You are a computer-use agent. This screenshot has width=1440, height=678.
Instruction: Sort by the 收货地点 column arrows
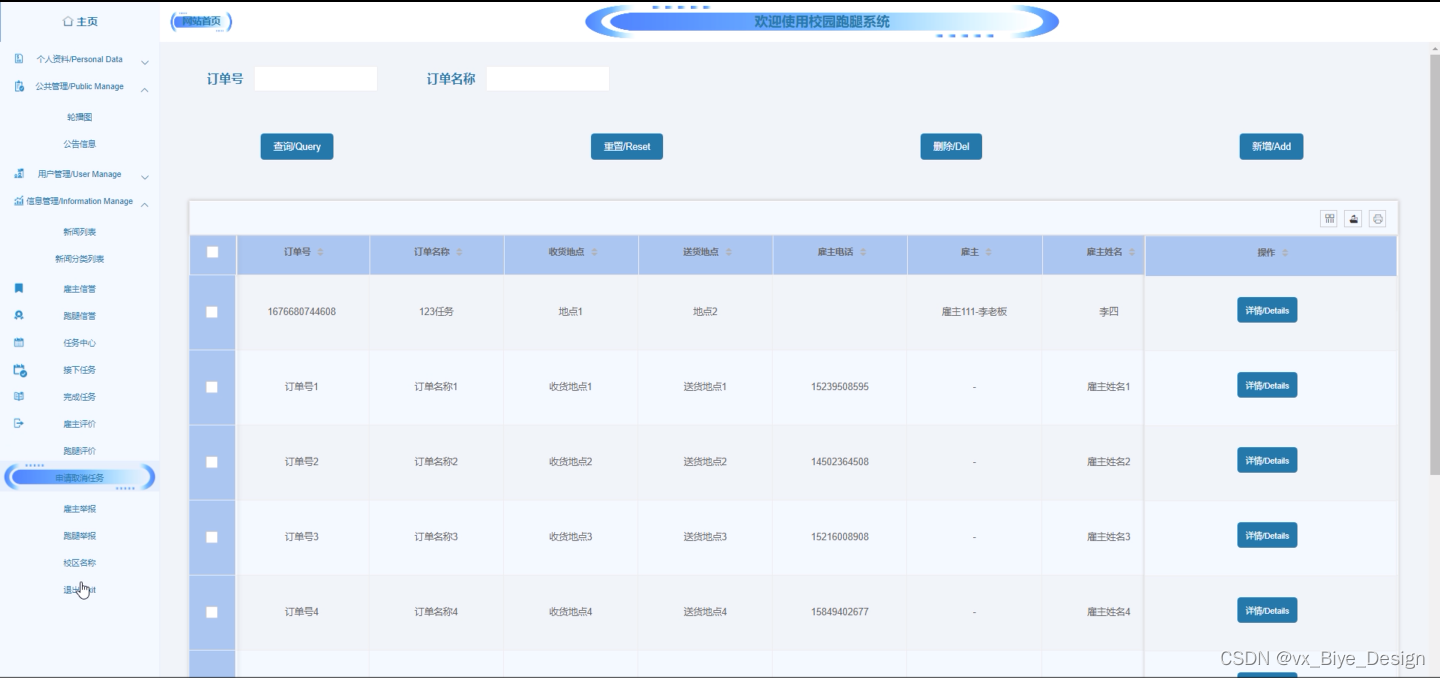click(594, 252)
